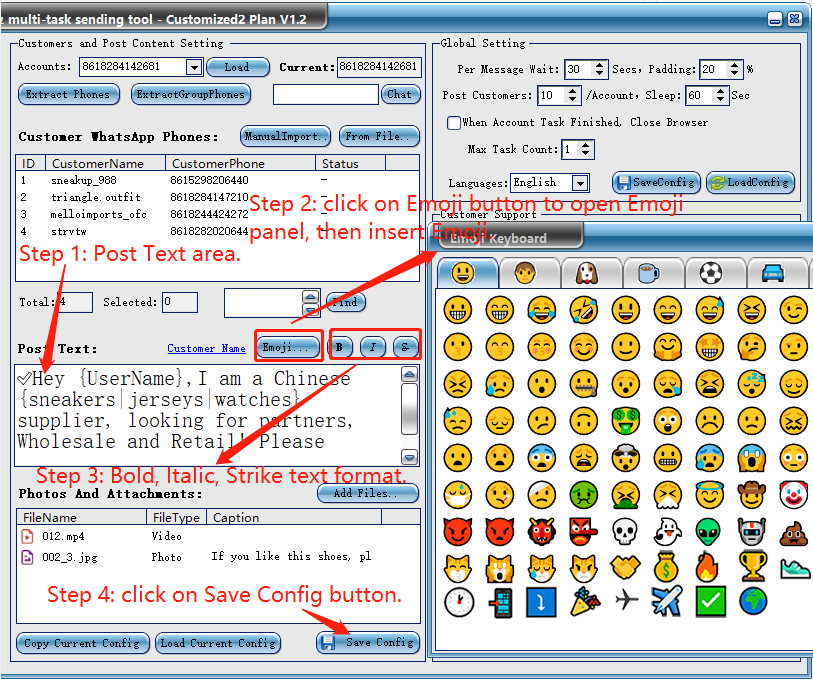This screenshot has width=813, height=681.
Task: Insert the rolling on floor laughing emoji
Action: [x=584, y=310]
